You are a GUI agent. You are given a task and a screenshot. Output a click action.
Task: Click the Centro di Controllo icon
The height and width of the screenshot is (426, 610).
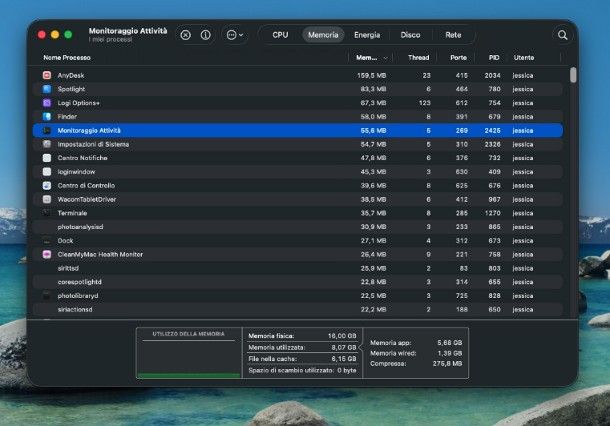tap(47, 186)
